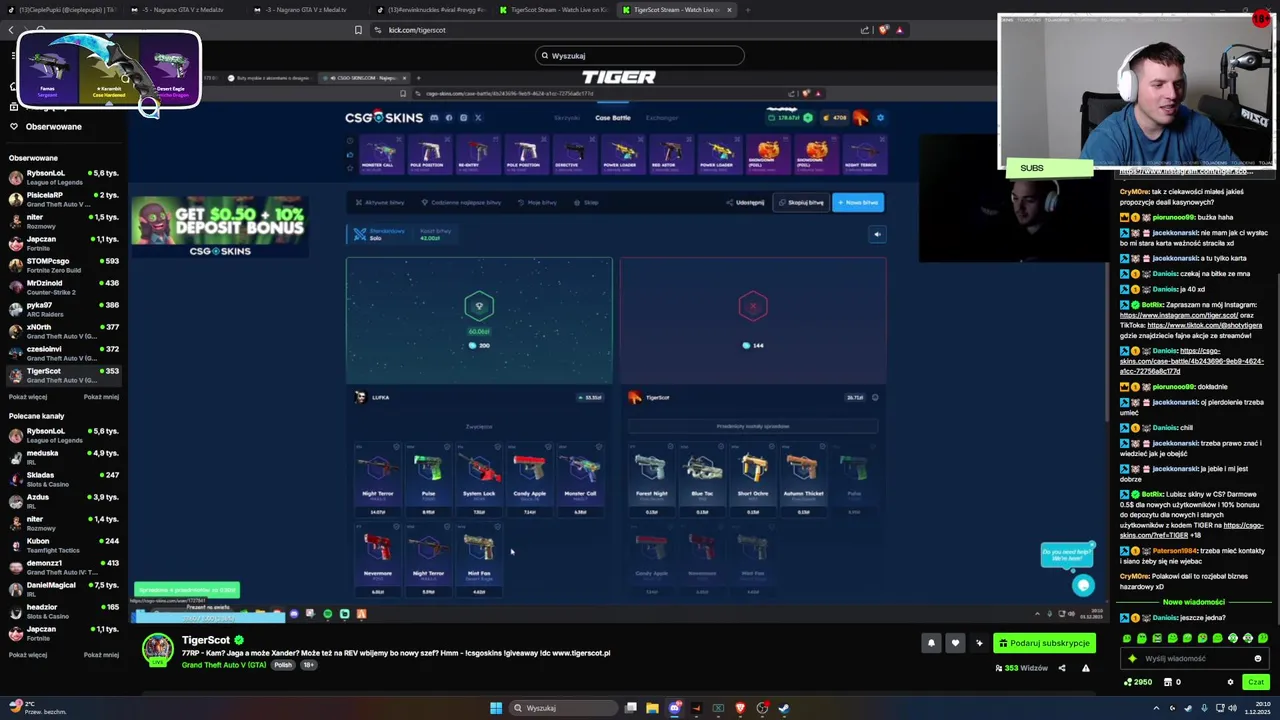
Task: Open TigerScot avatar below the stream
Action: tap(157, 650)
